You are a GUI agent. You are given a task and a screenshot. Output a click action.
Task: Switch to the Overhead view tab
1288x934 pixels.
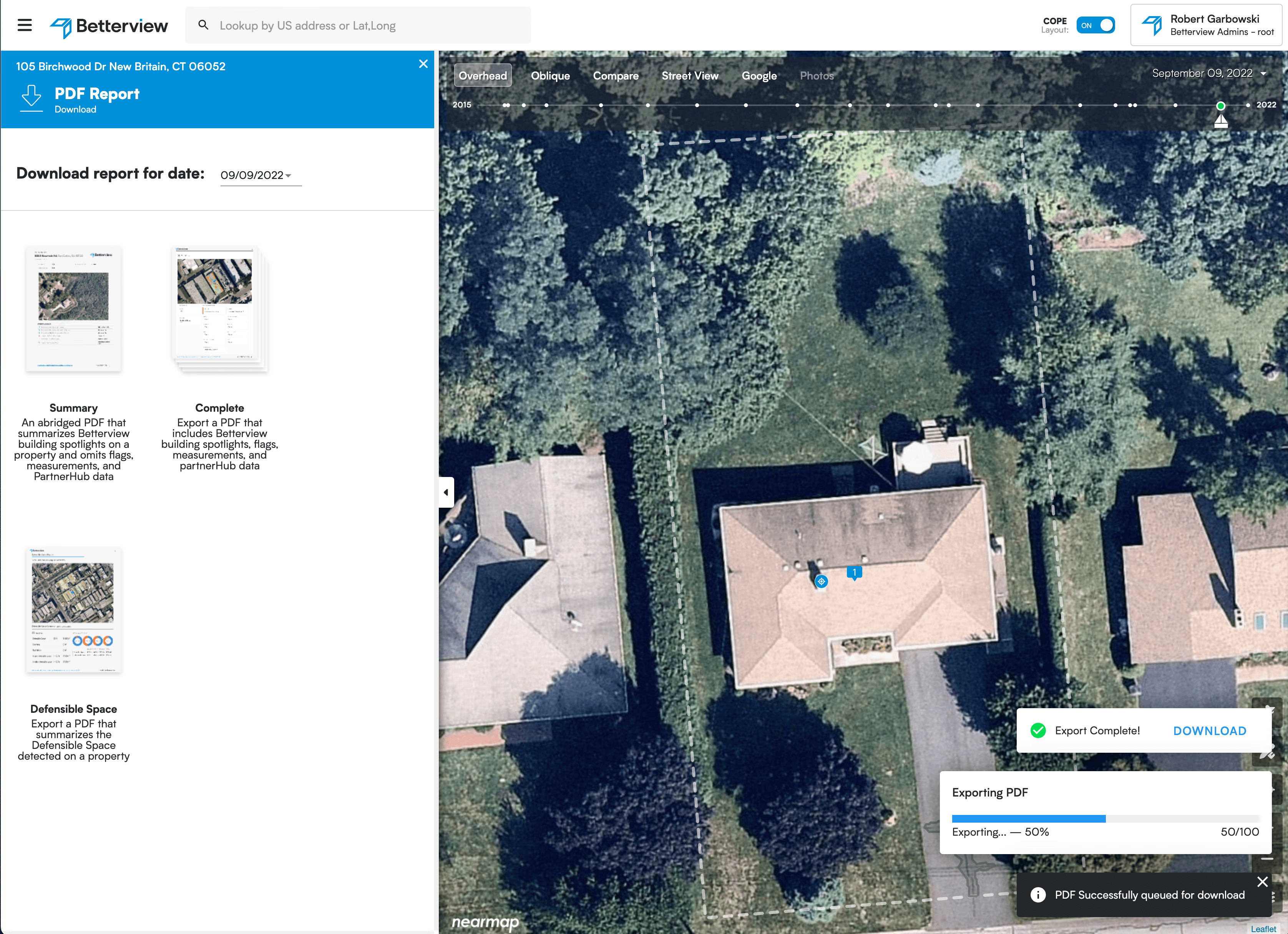pyautogui.click(x=483, y=76)
